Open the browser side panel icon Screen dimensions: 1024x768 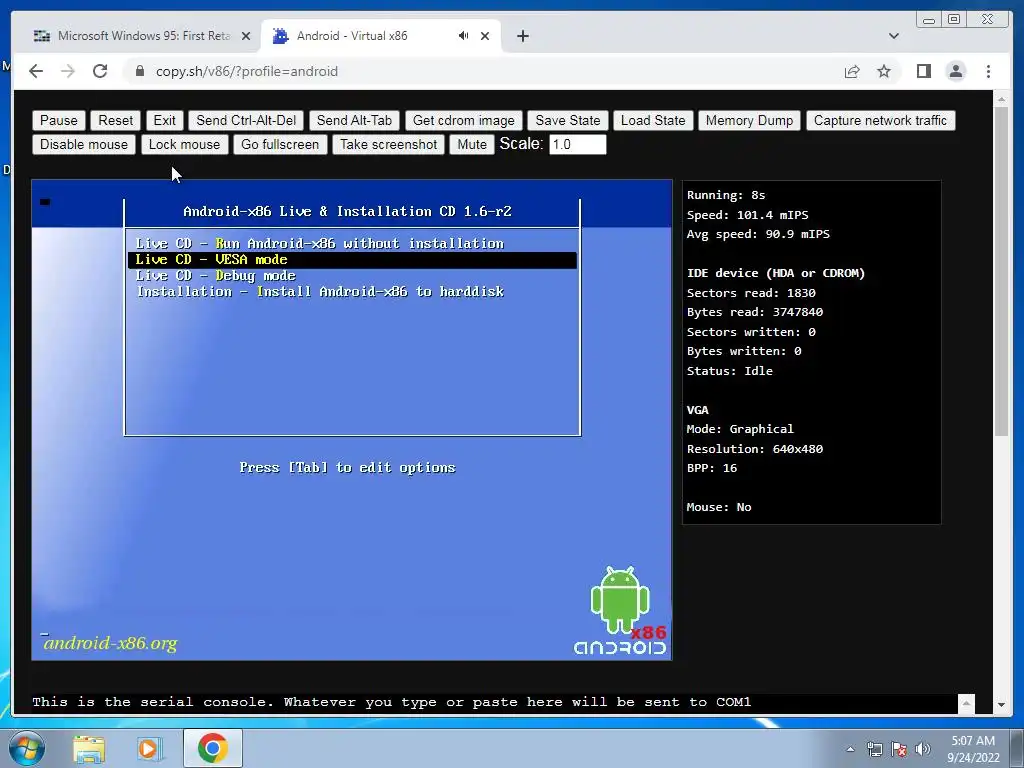[x=923, y=71]
